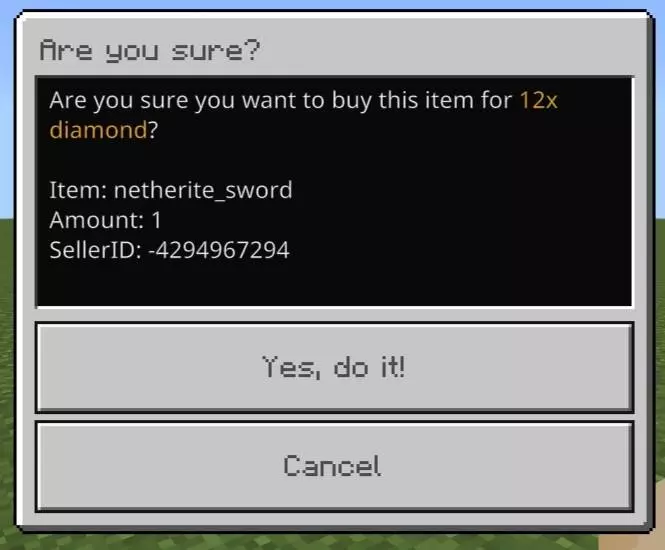Click the first line of the confirmation question
The image size is (665, 550).
(303, 101)
